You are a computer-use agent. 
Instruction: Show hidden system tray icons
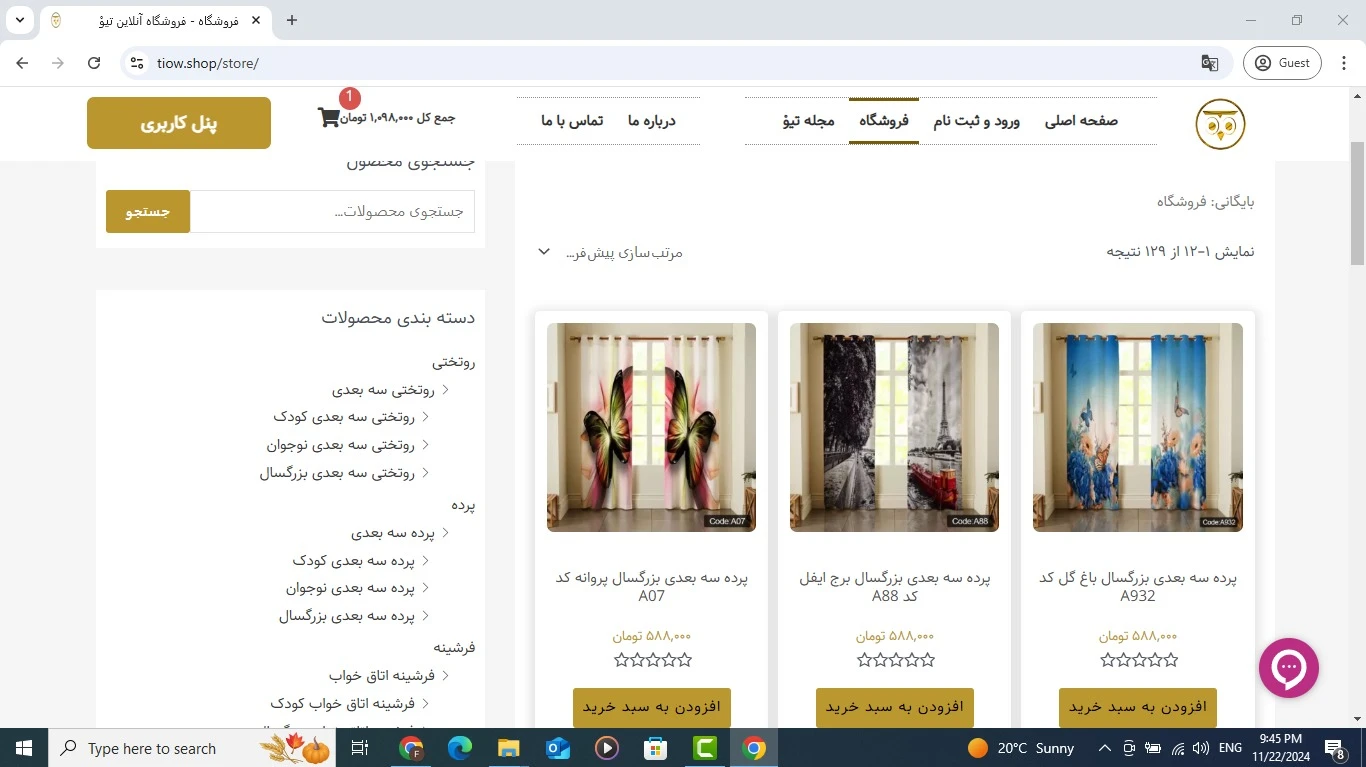[x=1104, y=748]
